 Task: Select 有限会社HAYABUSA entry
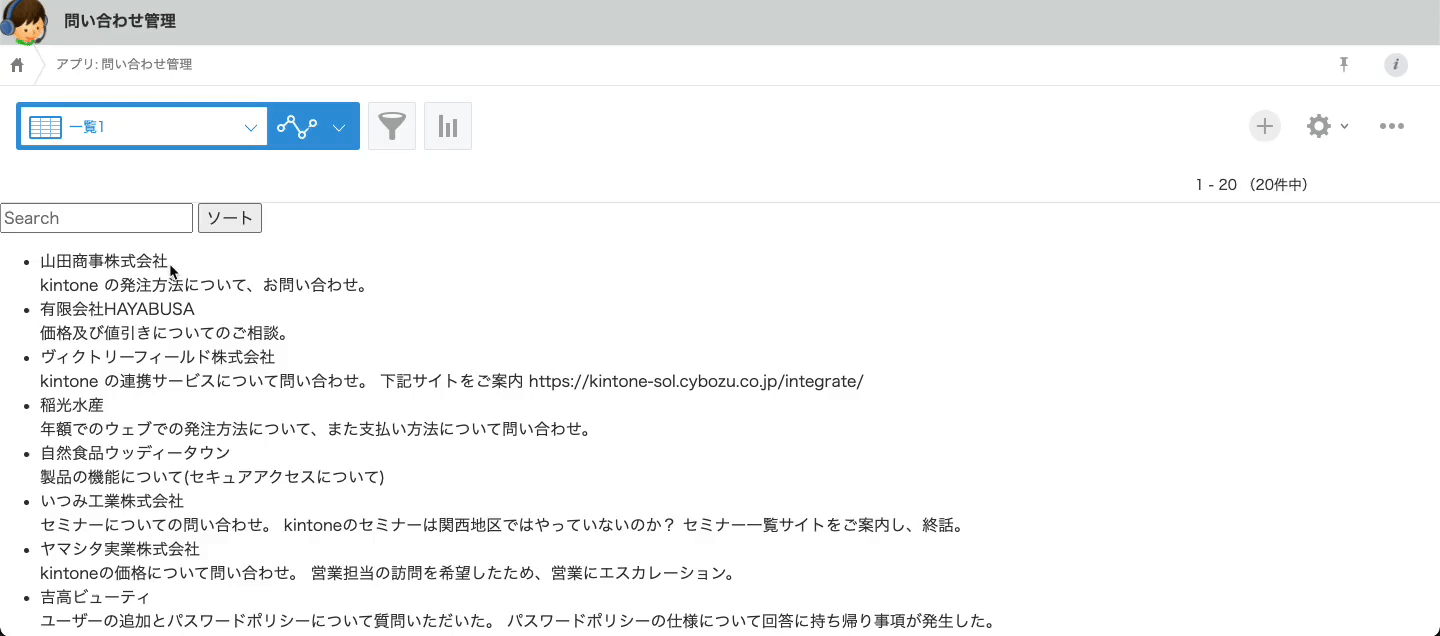117,309
